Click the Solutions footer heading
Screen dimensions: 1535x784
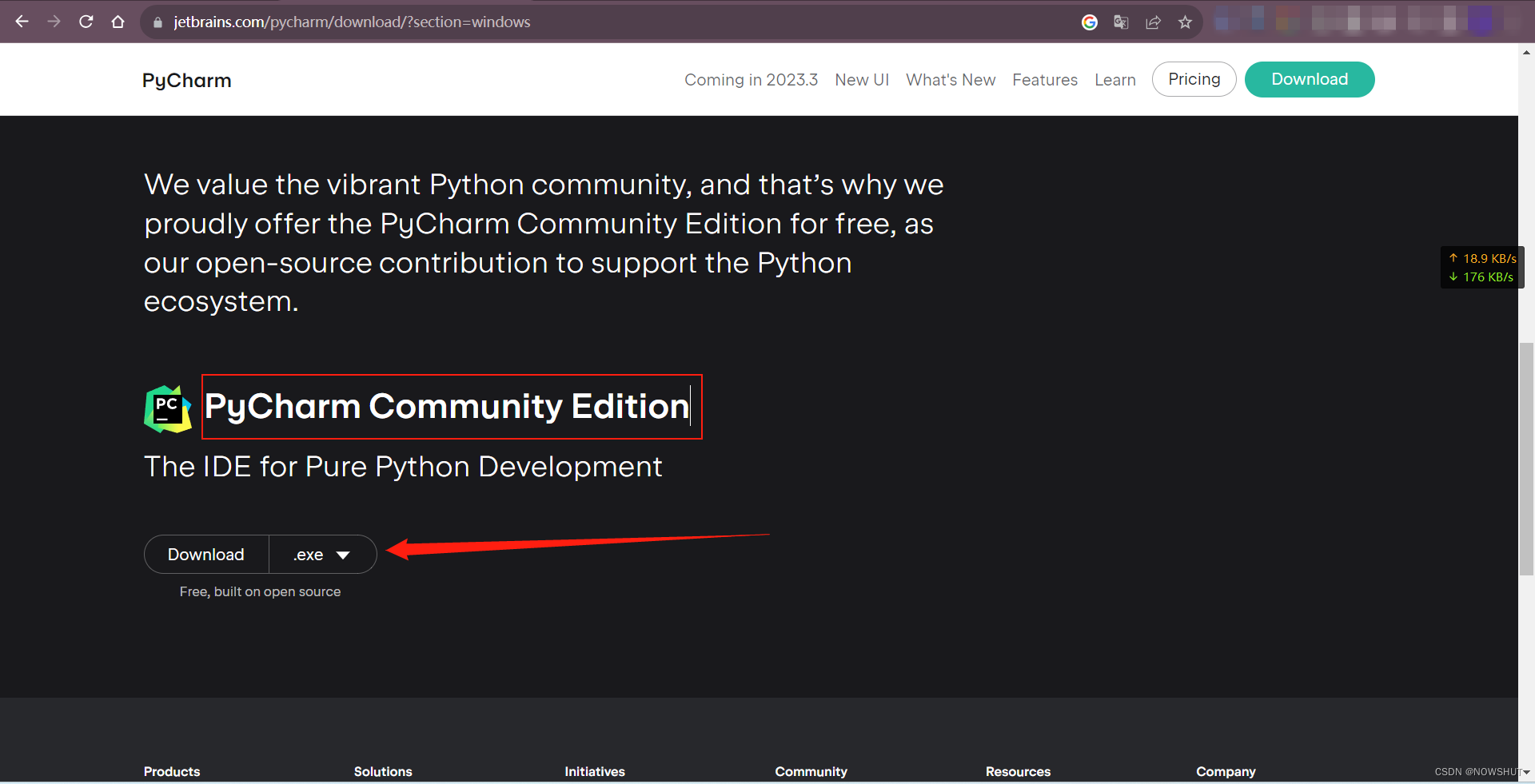pyautogui.click(x=383, y=771)
